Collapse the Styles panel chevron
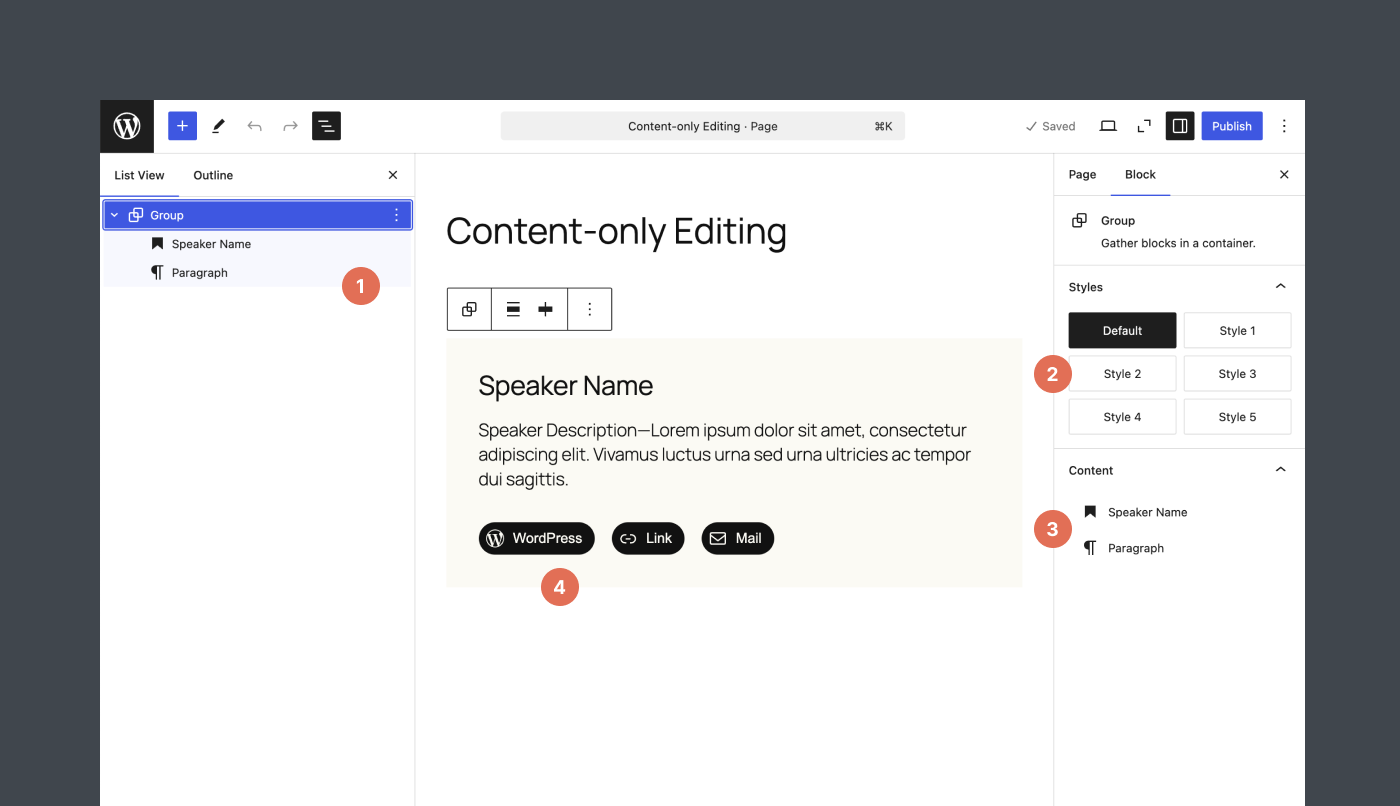Viewport: 1400px width, 806px height. pos(1280,286)
